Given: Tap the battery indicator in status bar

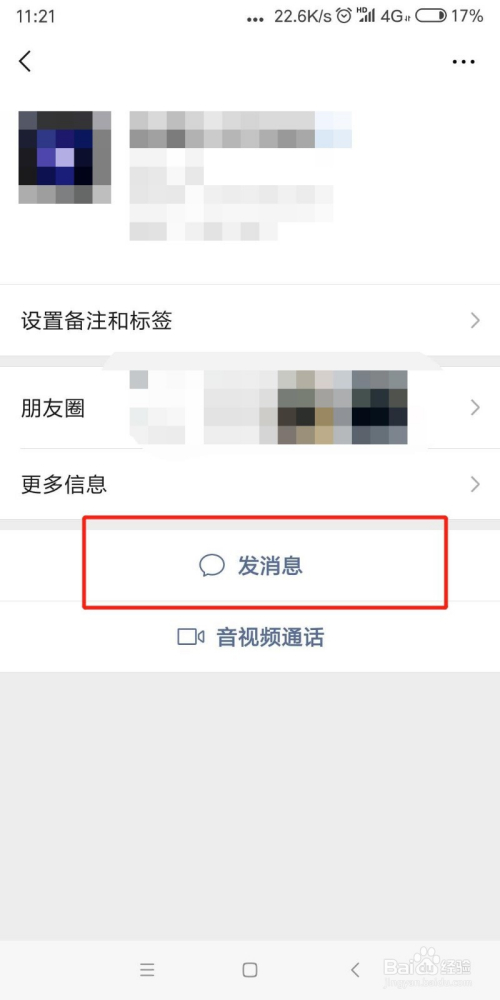Looking at the screenshot, I should 432,17.
